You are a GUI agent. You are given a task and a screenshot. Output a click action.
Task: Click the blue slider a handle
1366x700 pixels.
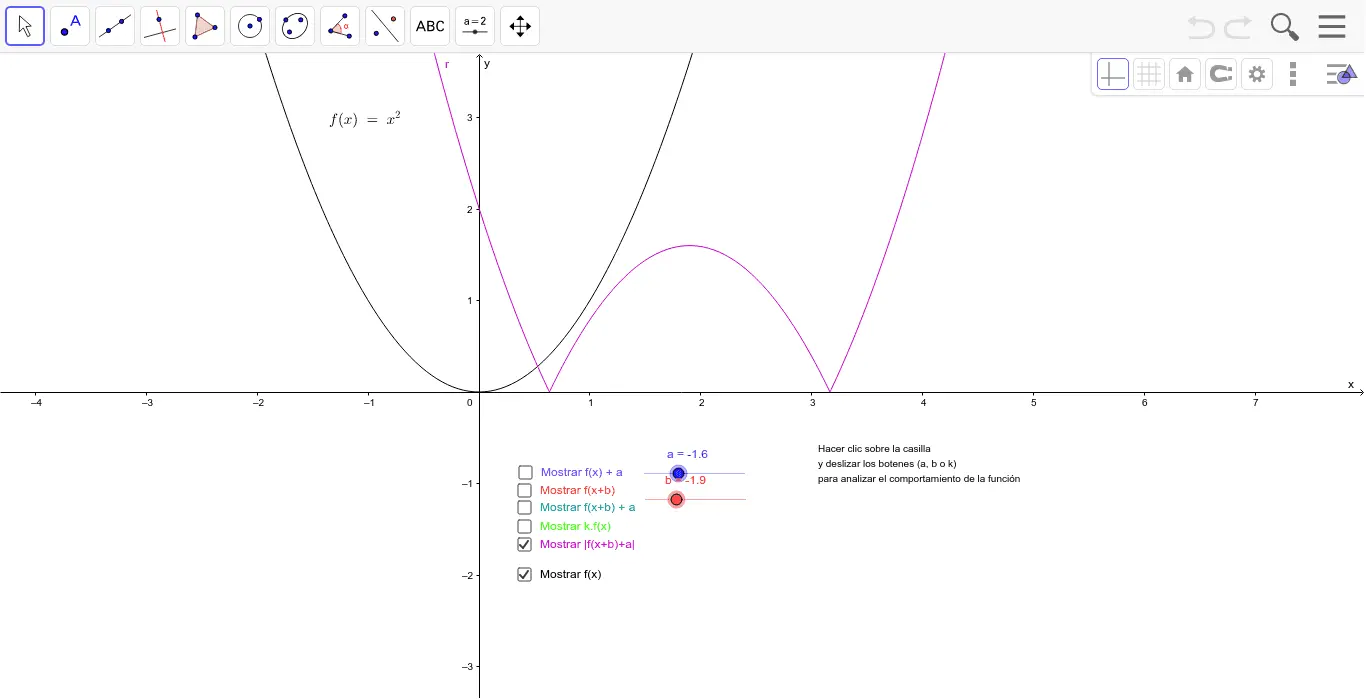pos(678,473)
